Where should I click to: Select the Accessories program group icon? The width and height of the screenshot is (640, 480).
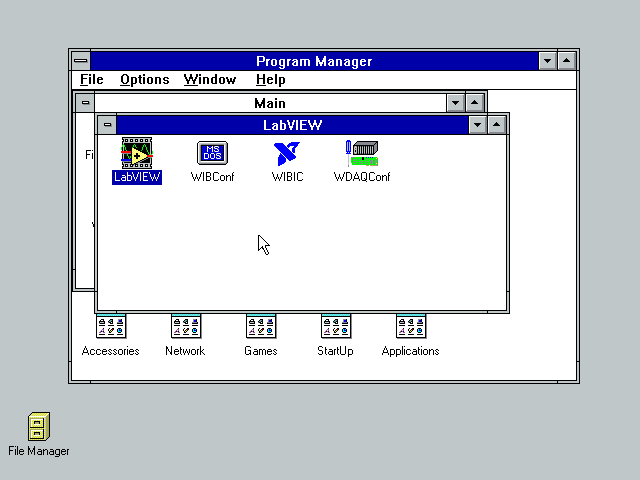(x=111, y=327)
